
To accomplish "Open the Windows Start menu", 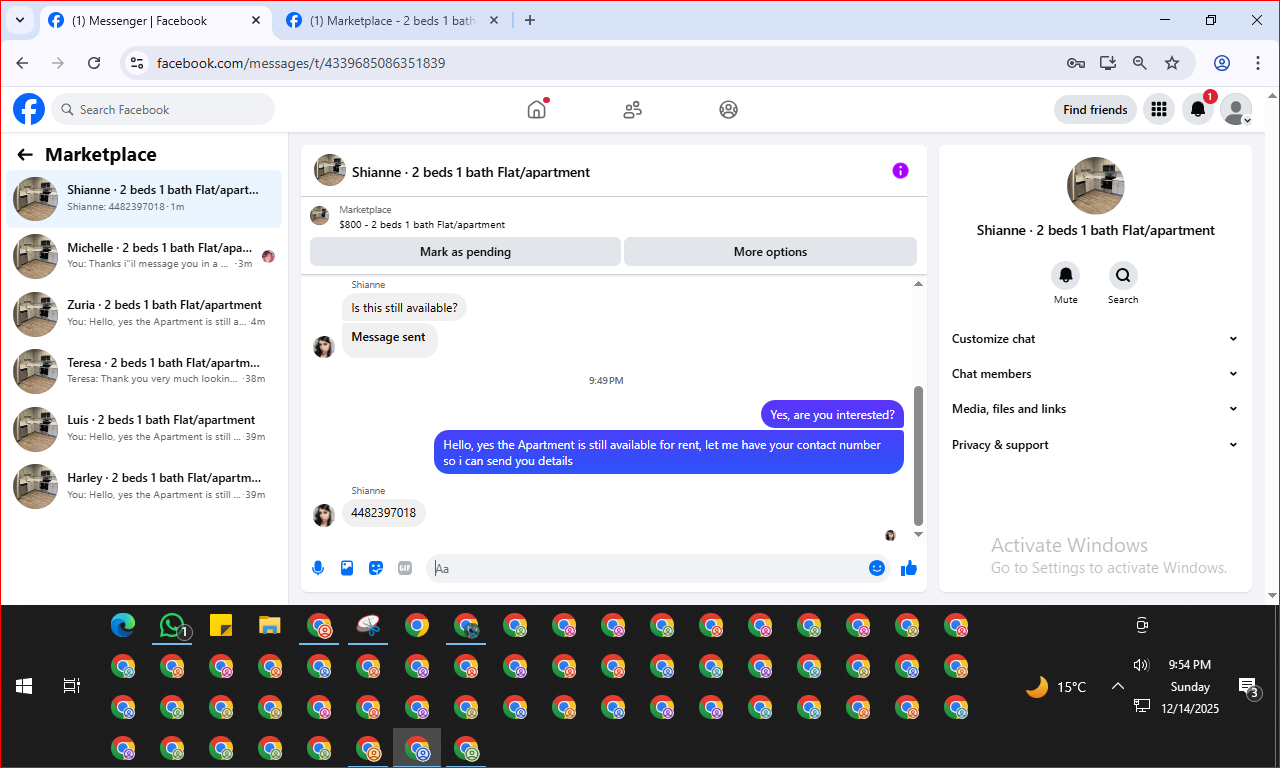I will click(25, 686).
